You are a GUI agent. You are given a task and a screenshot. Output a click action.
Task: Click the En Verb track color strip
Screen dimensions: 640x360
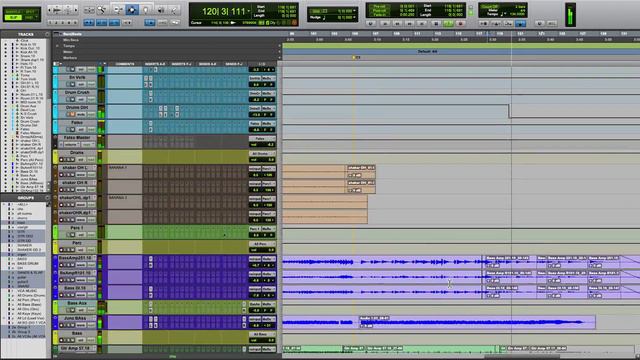pyautogui.click(x=55, y=82)
